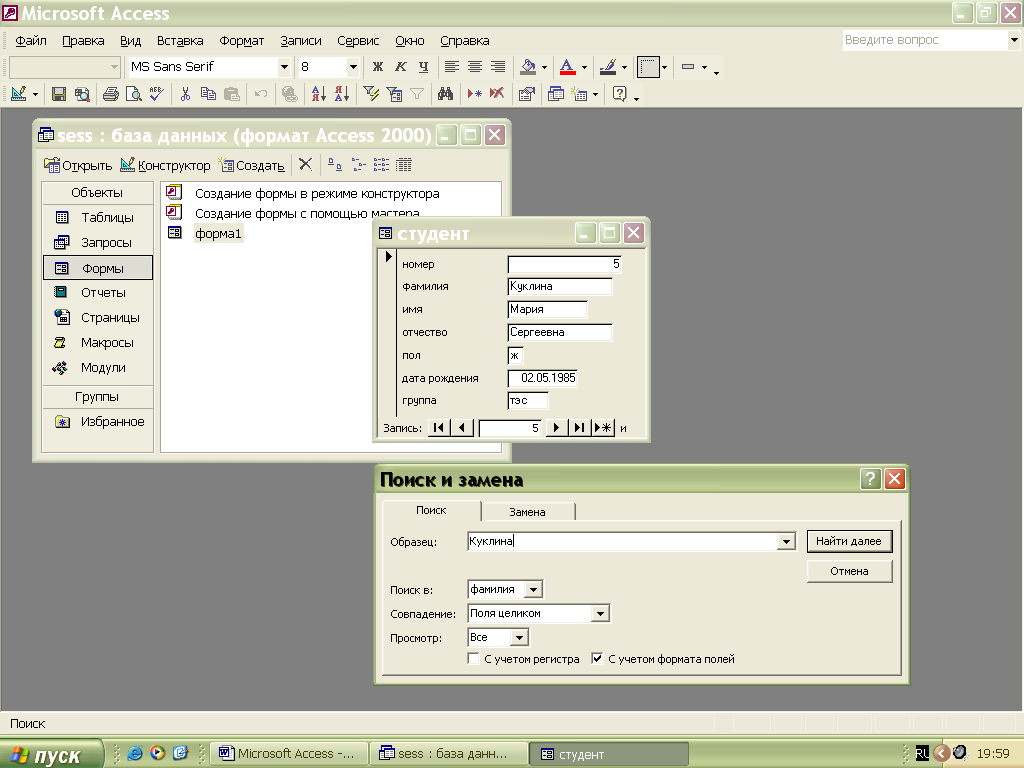Uncheck 'С учетом формата полей' checkbox
This screenshot has height=768, width=1024.
coord(597,659)
